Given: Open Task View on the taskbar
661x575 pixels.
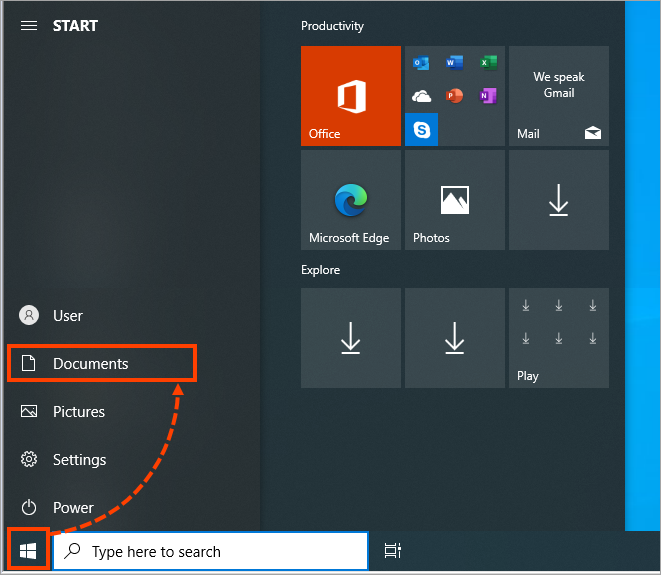Looking at the screenshot, I should (392, 551).
